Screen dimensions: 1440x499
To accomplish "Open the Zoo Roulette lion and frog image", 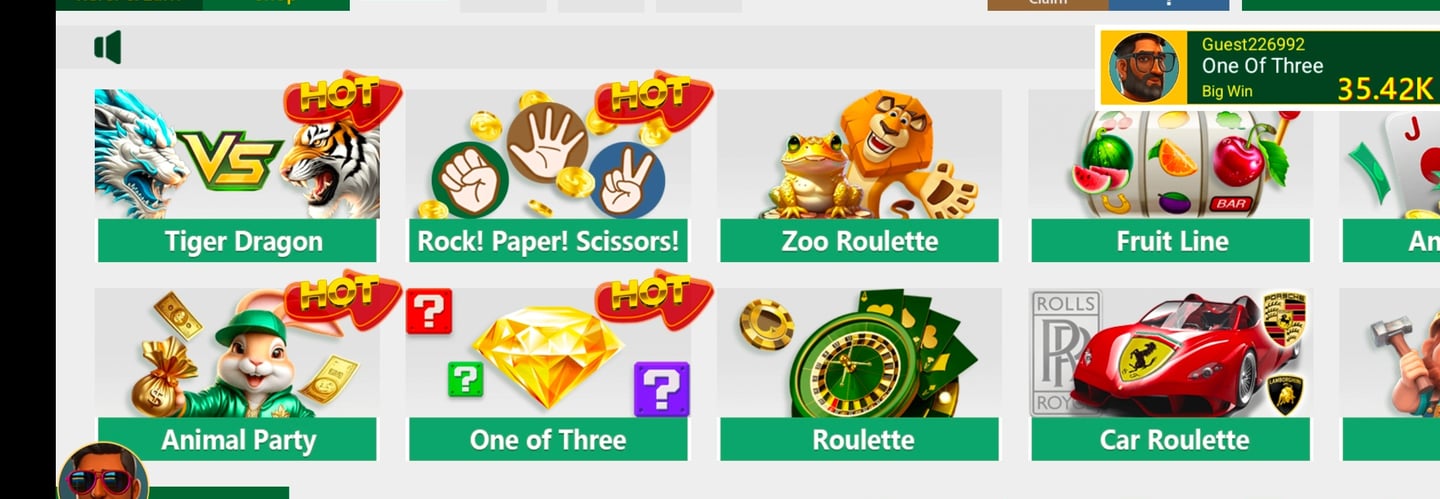I will click(x=860, y=154).
